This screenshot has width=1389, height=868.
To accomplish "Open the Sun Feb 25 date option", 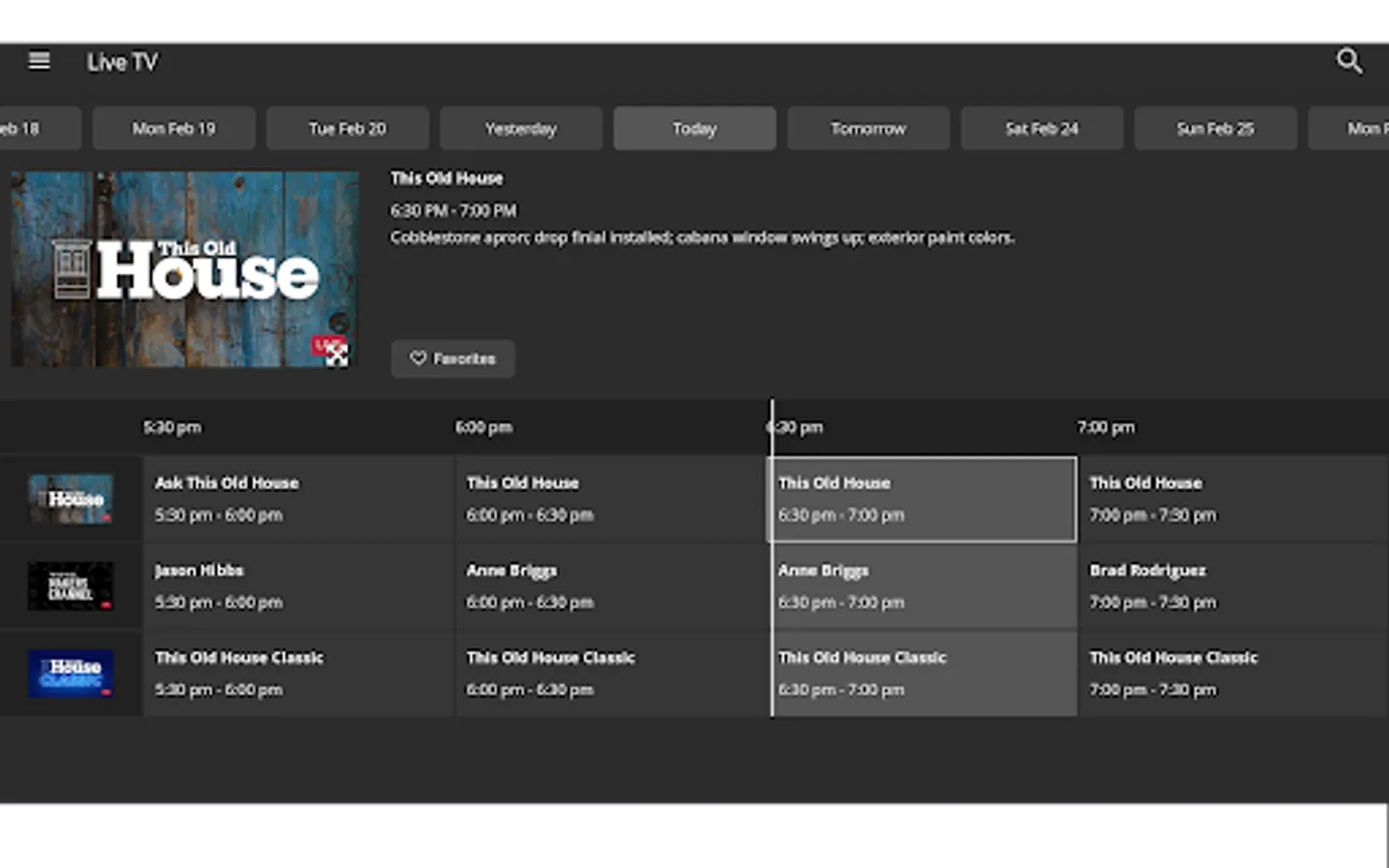I will point(1214,127).
